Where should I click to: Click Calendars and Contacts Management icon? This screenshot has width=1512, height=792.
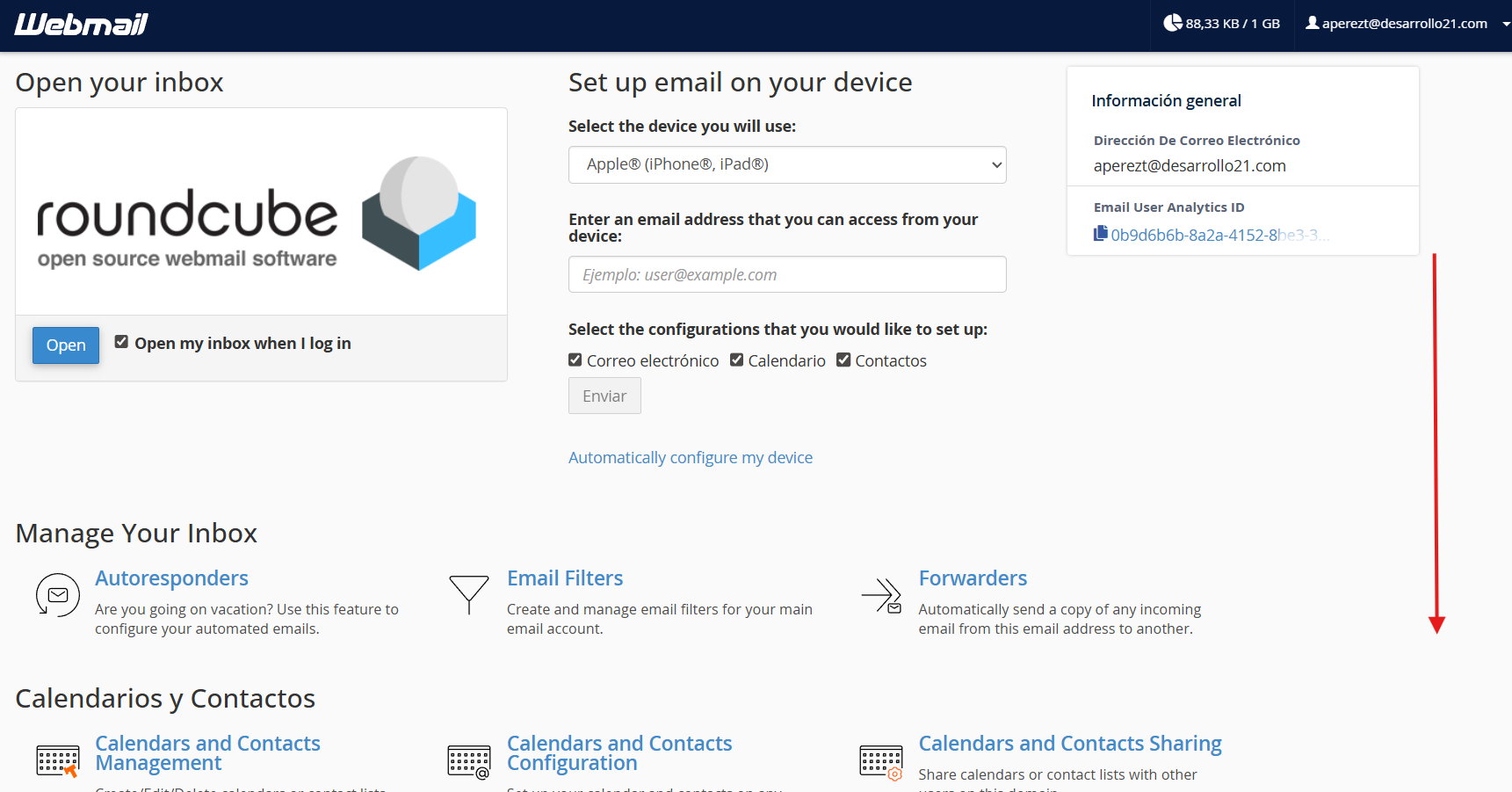pos(58,760)
